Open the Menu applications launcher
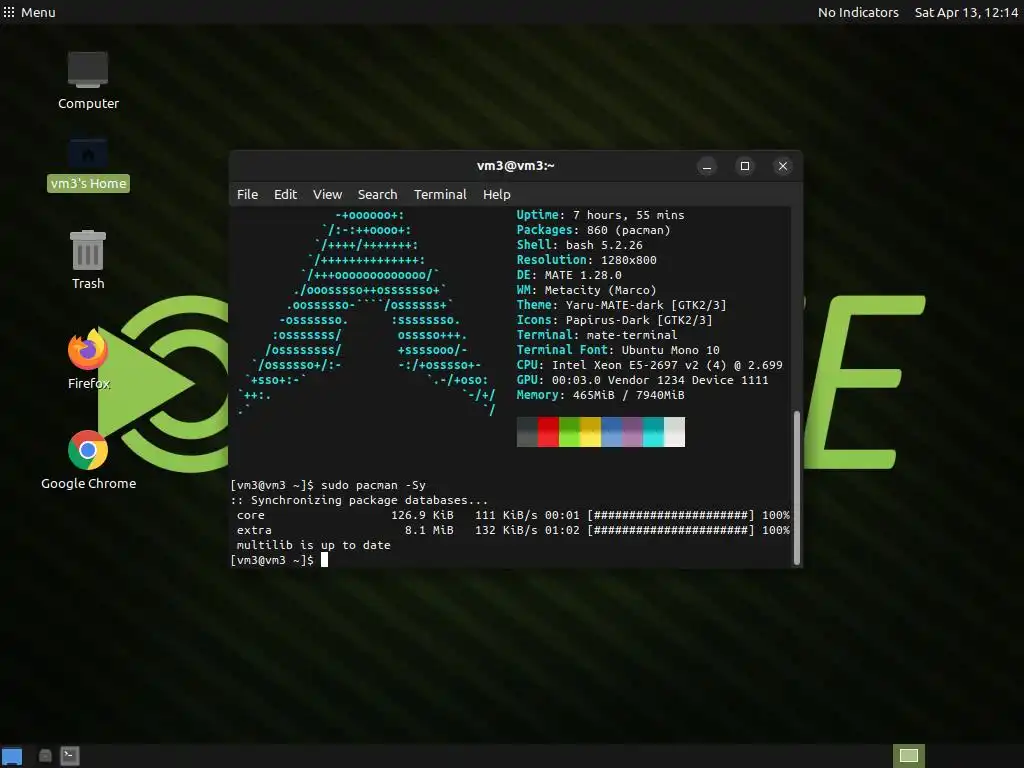 coord(29,12)
